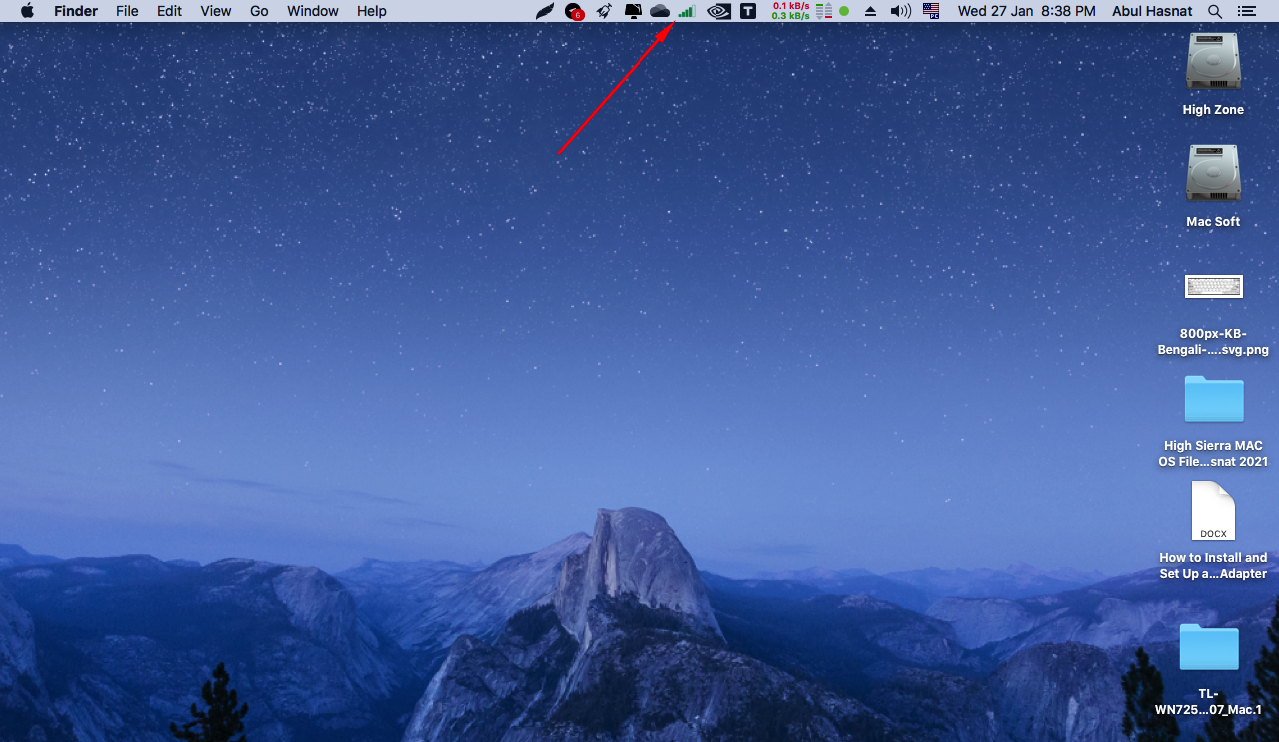Open the Edit menu

point(169,11)
